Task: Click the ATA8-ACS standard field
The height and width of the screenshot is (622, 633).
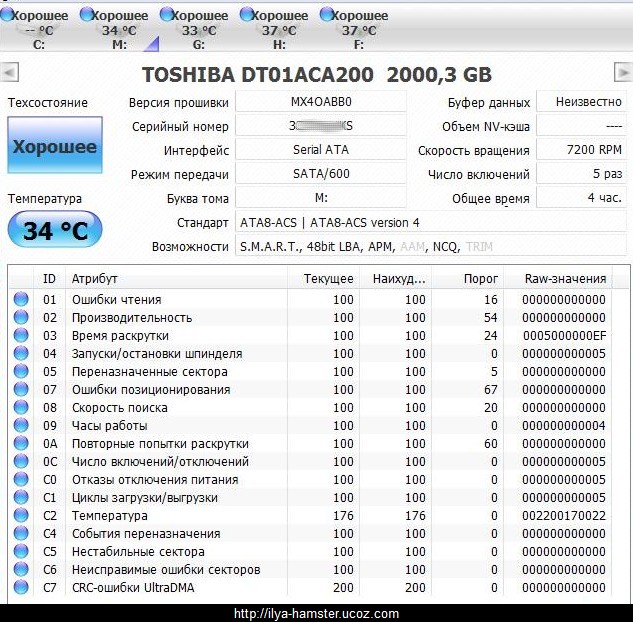Action: [431, 222]
